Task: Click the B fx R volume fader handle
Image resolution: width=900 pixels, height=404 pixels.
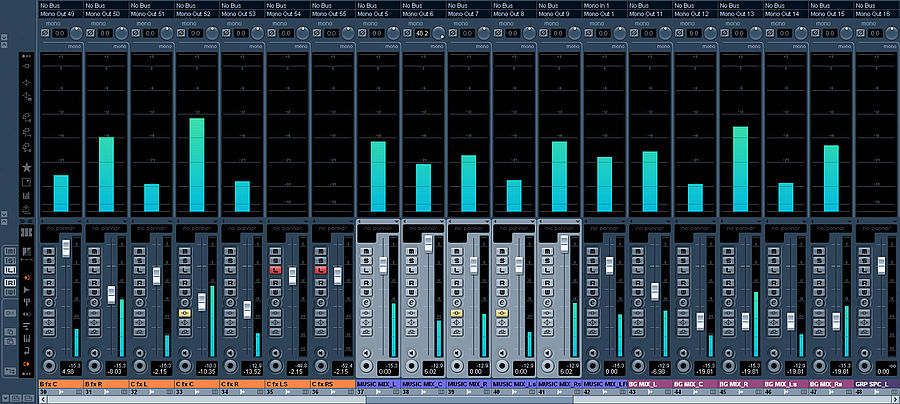Action: pos(111,295)
